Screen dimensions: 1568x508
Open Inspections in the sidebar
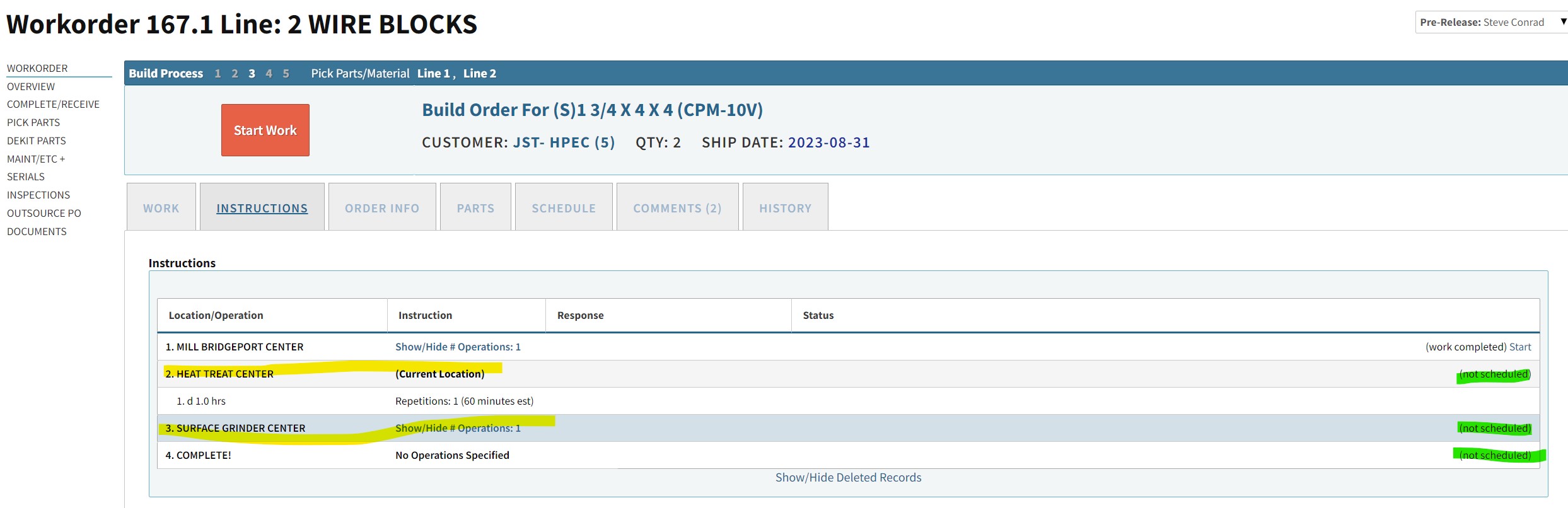click(x=38, y=195)
